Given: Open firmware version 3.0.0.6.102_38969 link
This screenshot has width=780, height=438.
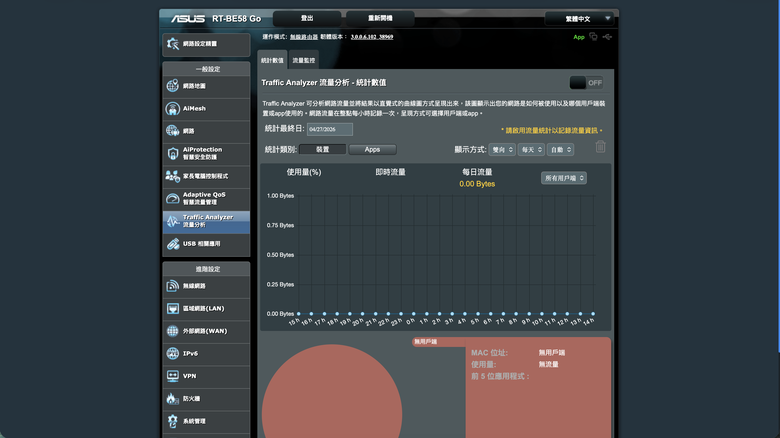Looking at the screenshot, I should [x=372, y=37].
